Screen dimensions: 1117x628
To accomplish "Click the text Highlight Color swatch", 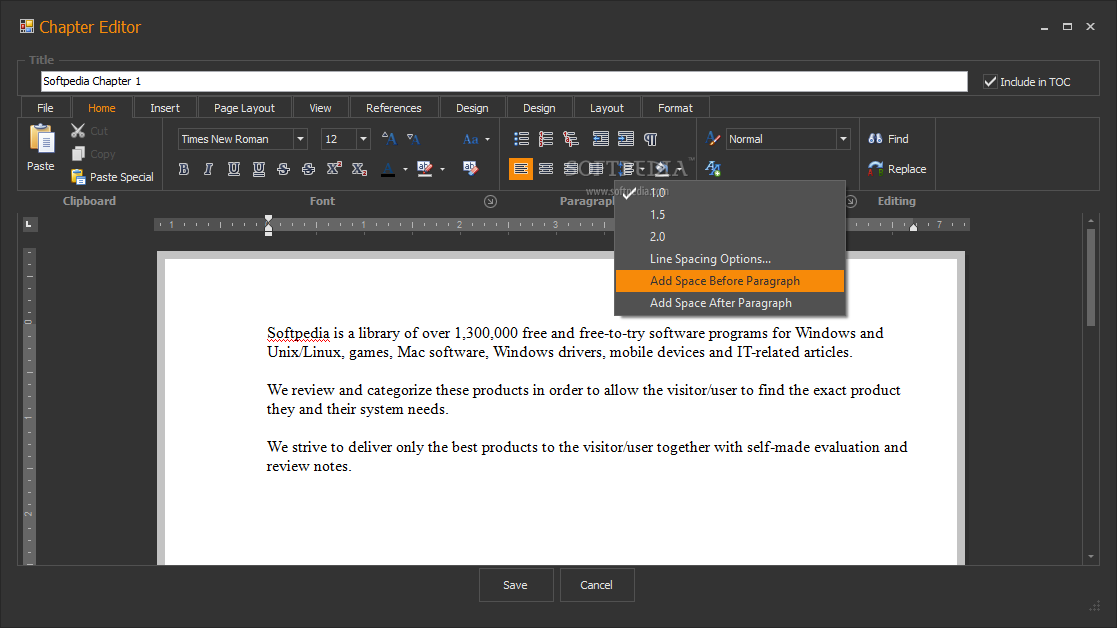I will pyautogui.click(x=425, y=169).
